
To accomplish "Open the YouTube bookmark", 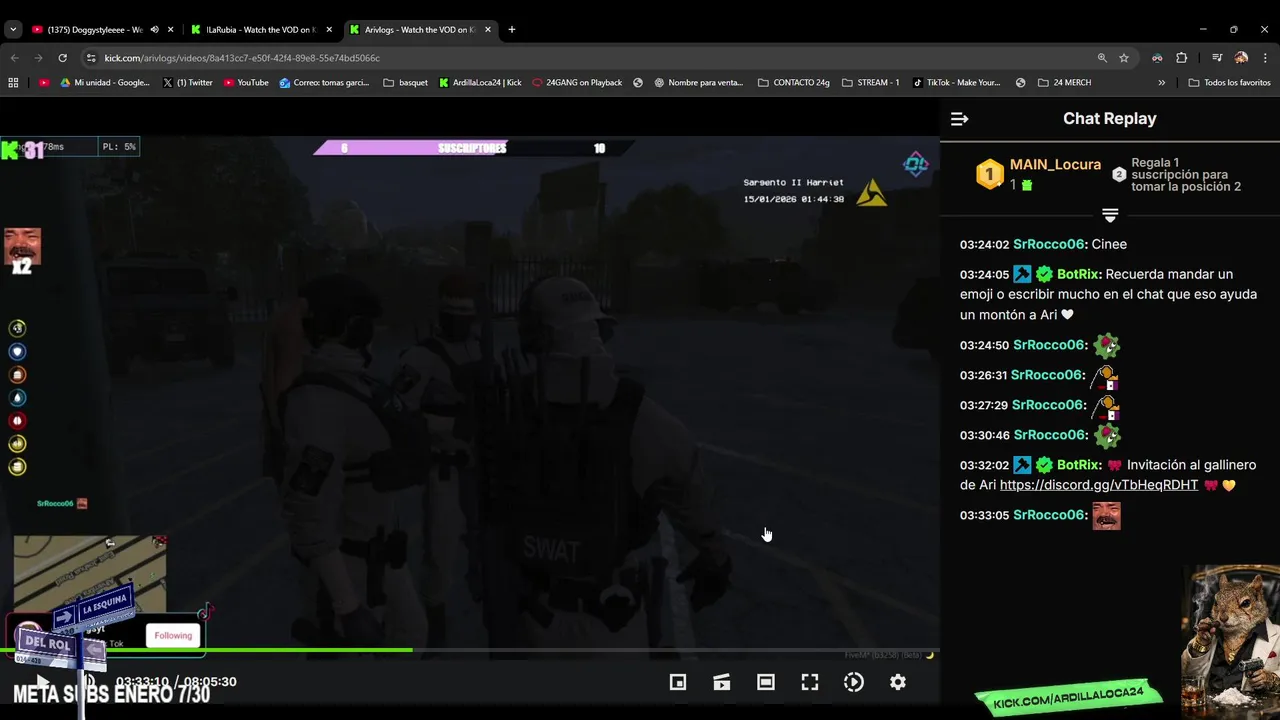I will pos(246,83).
